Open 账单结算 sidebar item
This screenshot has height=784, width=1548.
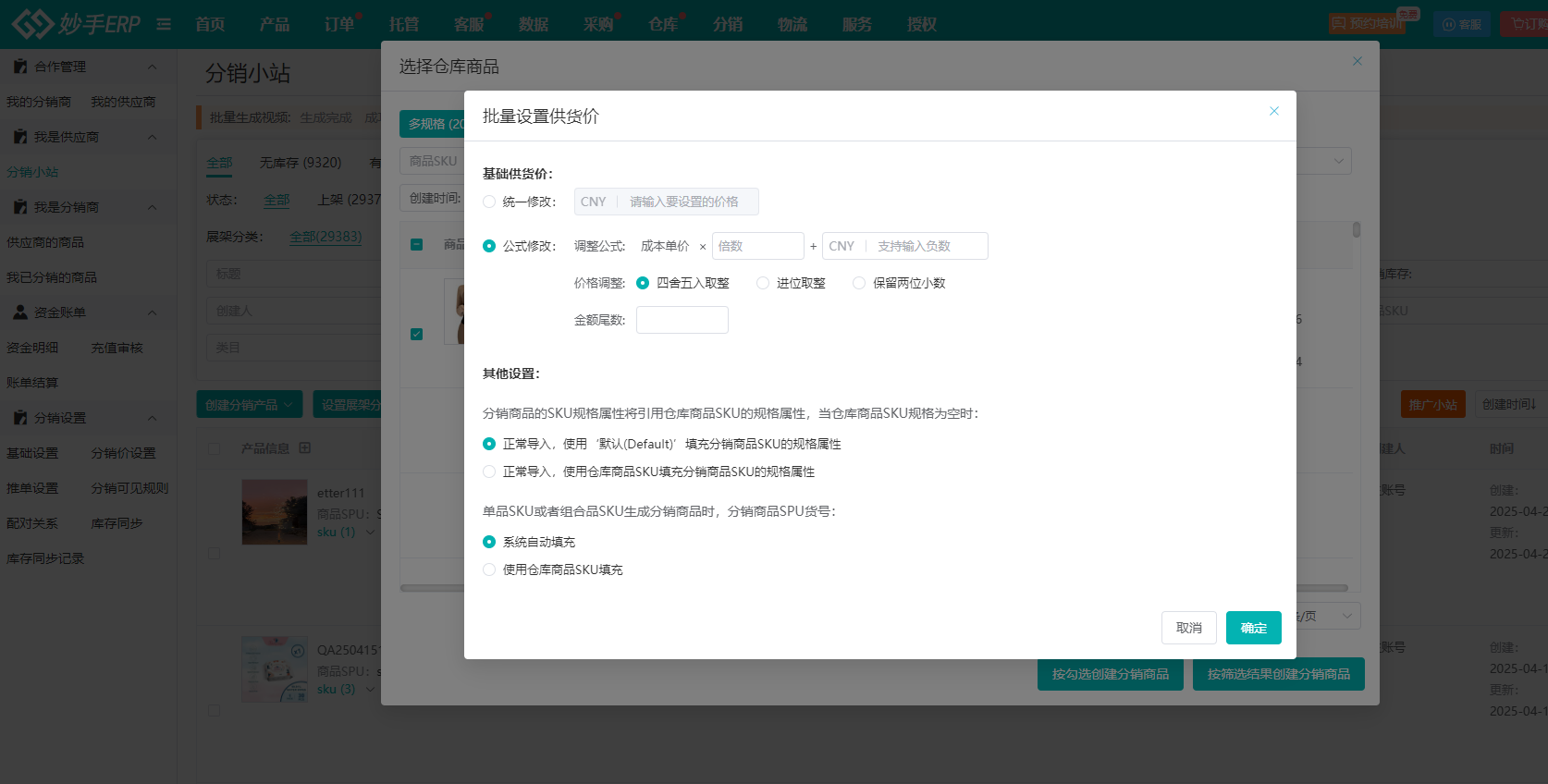(x=32, y=383)
